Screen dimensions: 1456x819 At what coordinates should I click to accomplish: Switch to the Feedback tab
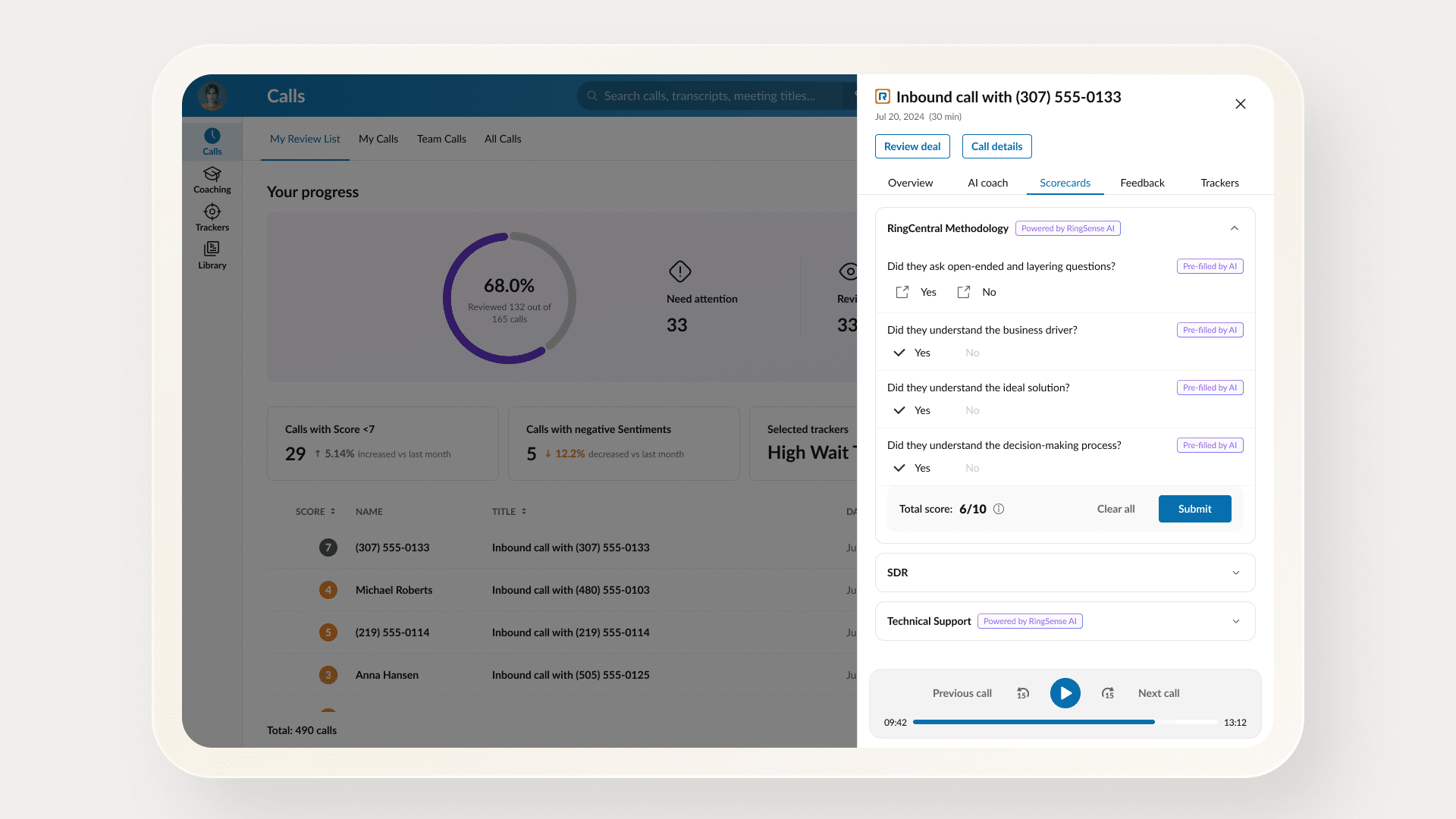(x=1142, y=182)
